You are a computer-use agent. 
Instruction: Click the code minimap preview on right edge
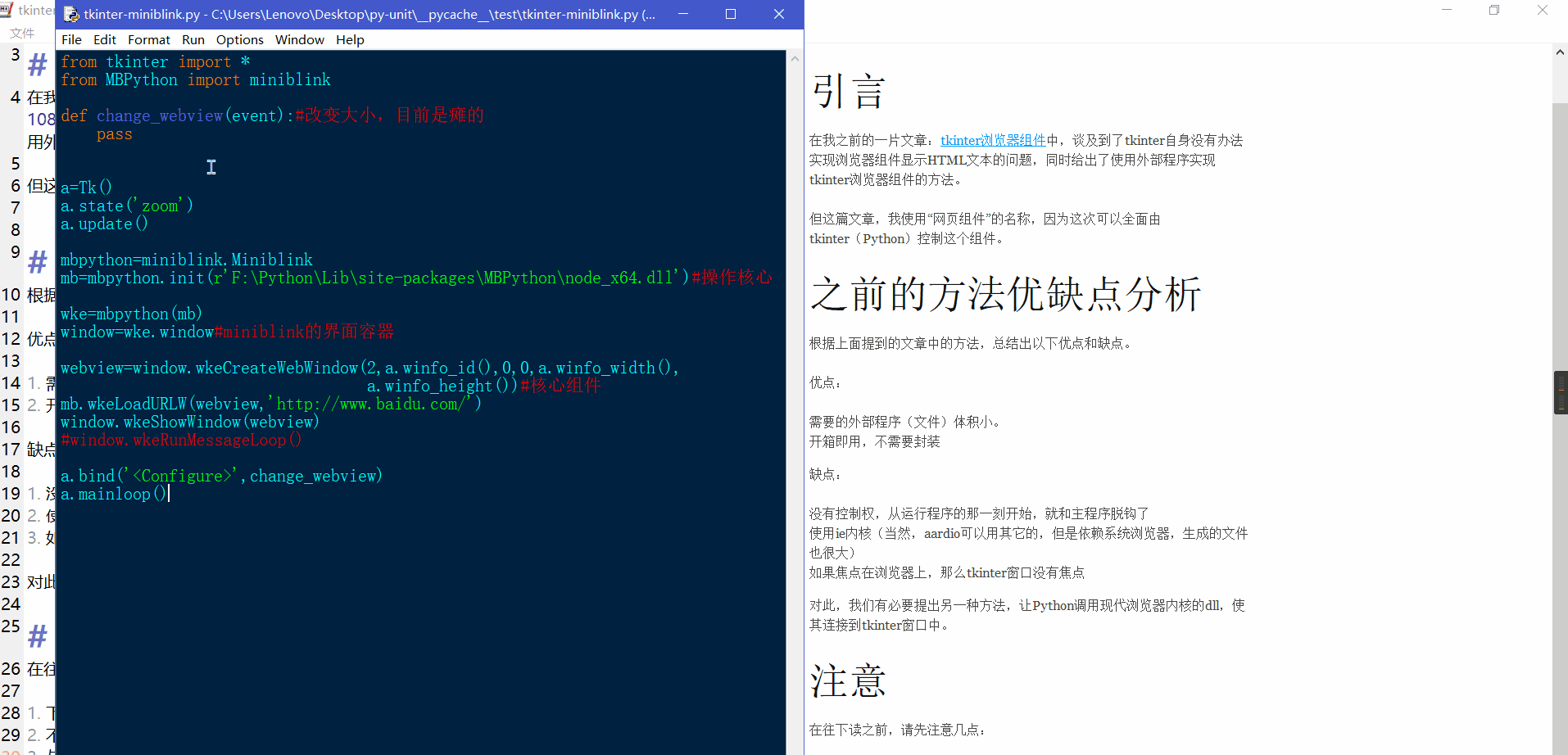click(1562, 393)
